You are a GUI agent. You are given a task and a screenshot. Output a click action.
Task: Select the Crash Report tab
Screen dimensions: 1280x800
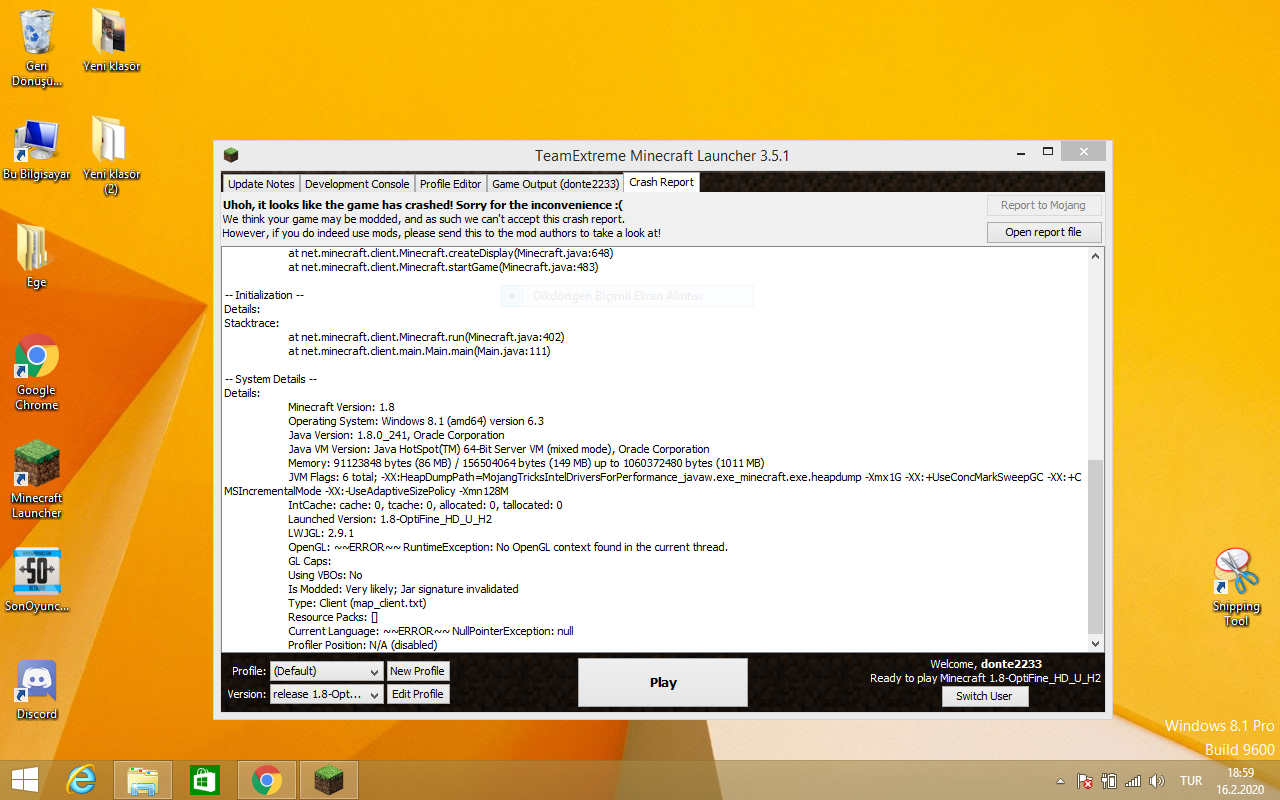click(x=662, y=183)
